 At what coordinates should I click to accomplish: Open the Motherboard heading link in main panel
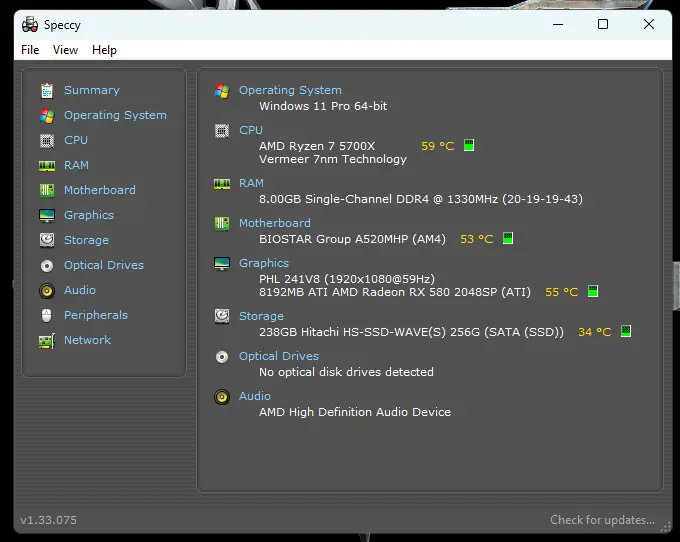[275, 223]
